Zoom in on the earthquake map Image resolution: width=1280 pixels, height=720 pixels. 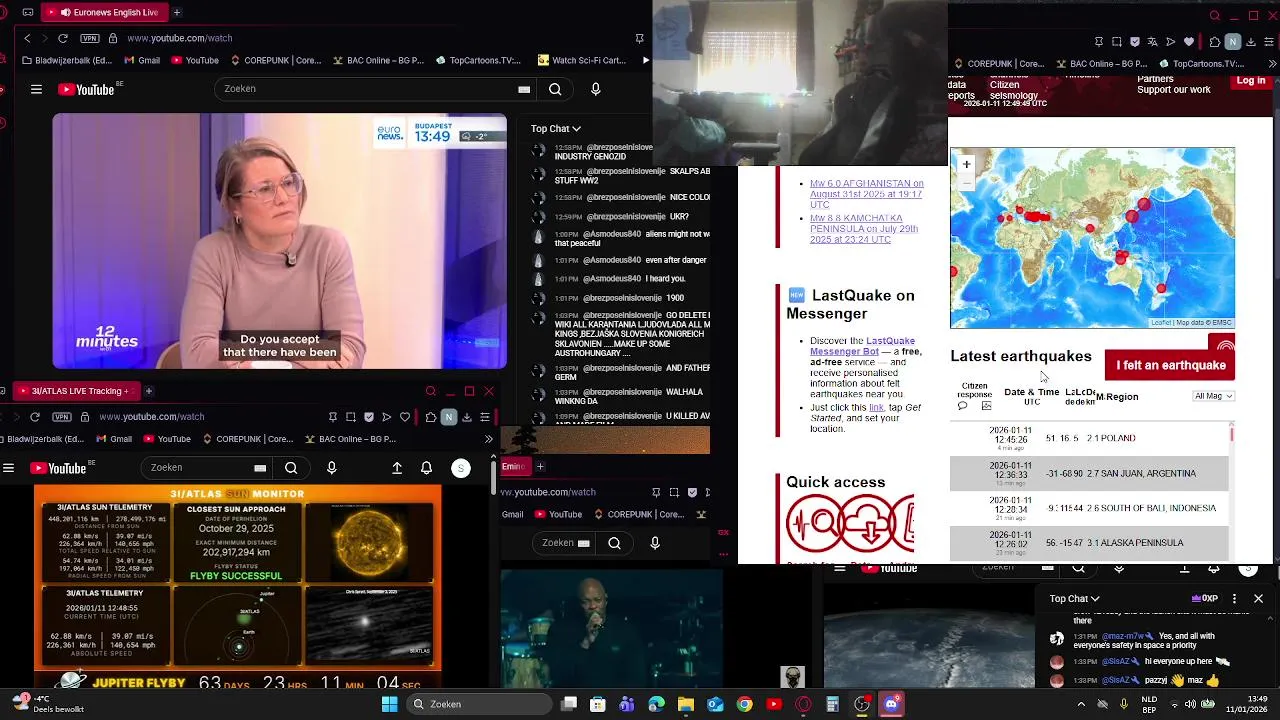tap(966, 164)
